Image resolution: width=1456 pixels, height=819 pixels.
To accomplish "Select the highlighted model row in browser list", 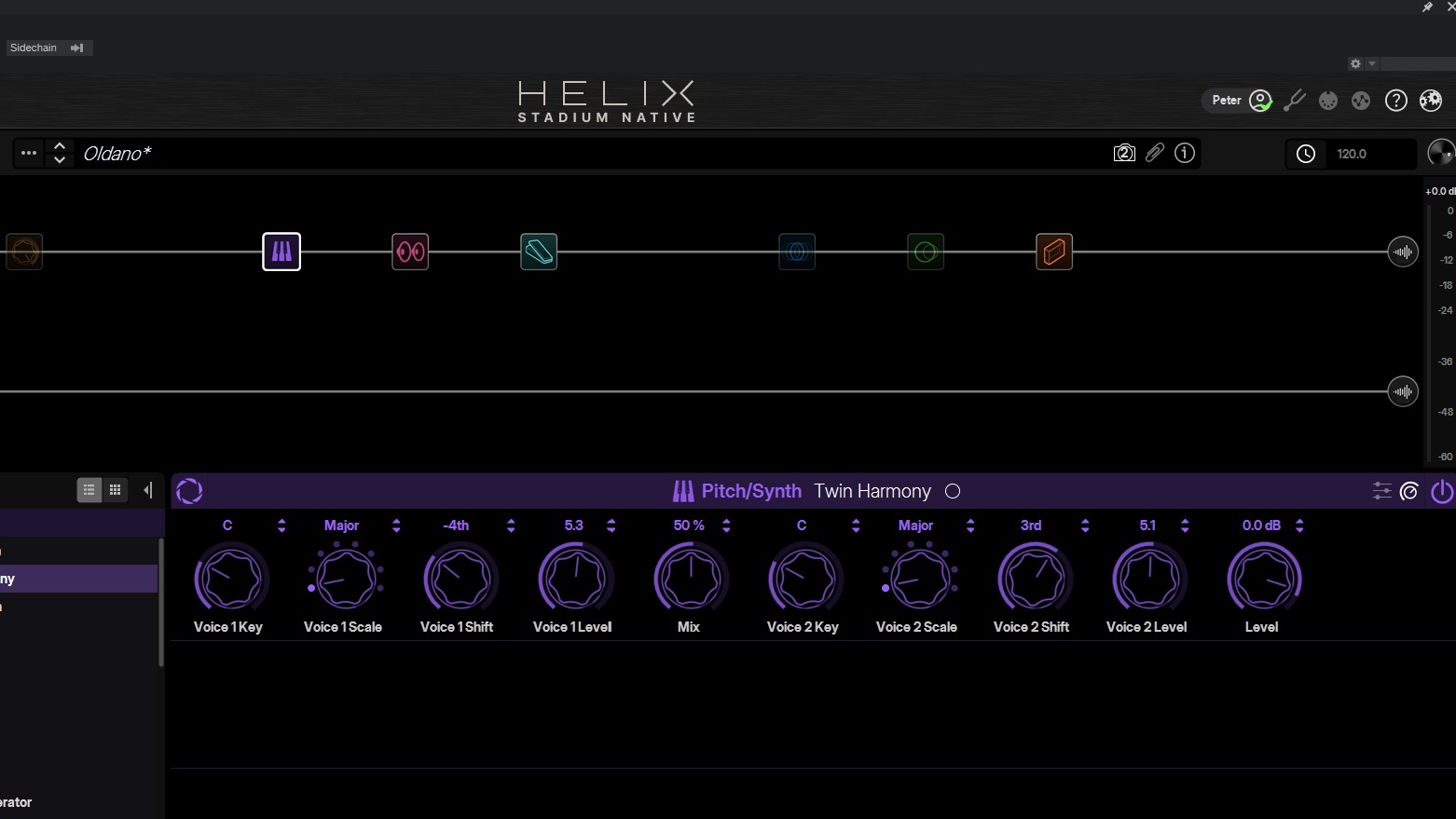I will click(79, 579).
